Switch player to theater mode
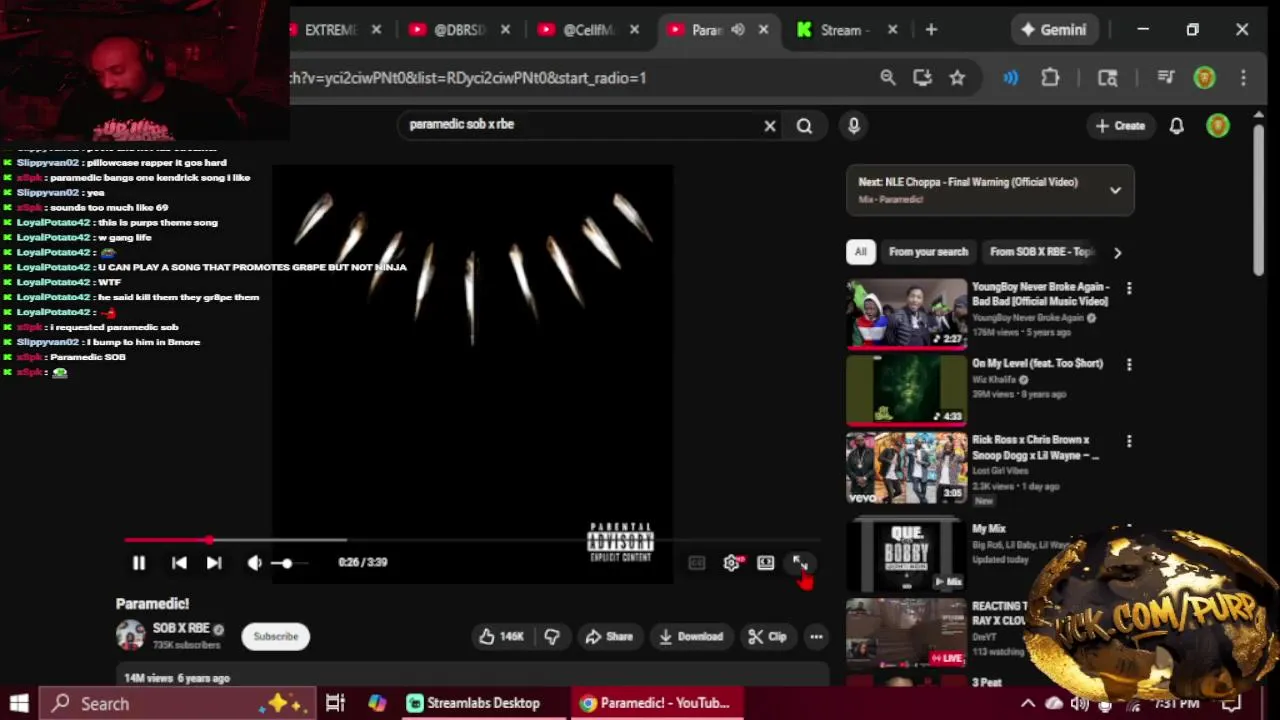 (766, 563)
